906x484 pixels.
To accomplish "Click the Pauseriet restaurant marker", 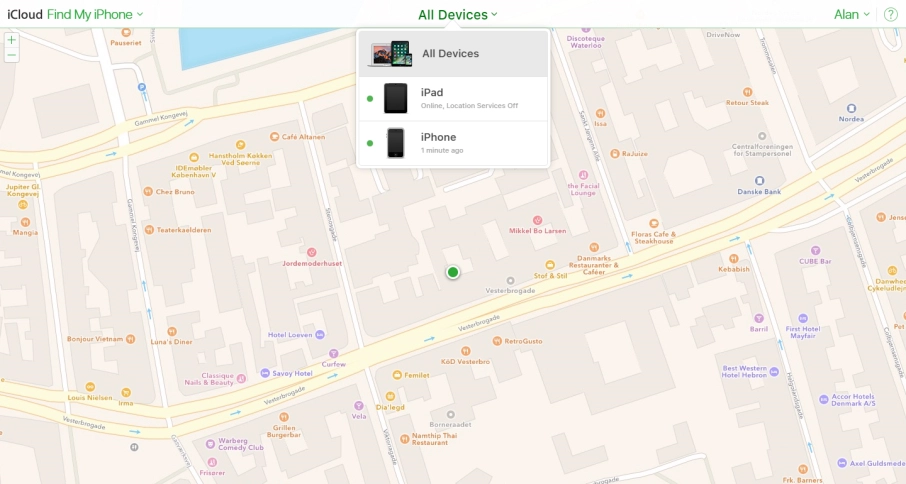I will 126,32.
